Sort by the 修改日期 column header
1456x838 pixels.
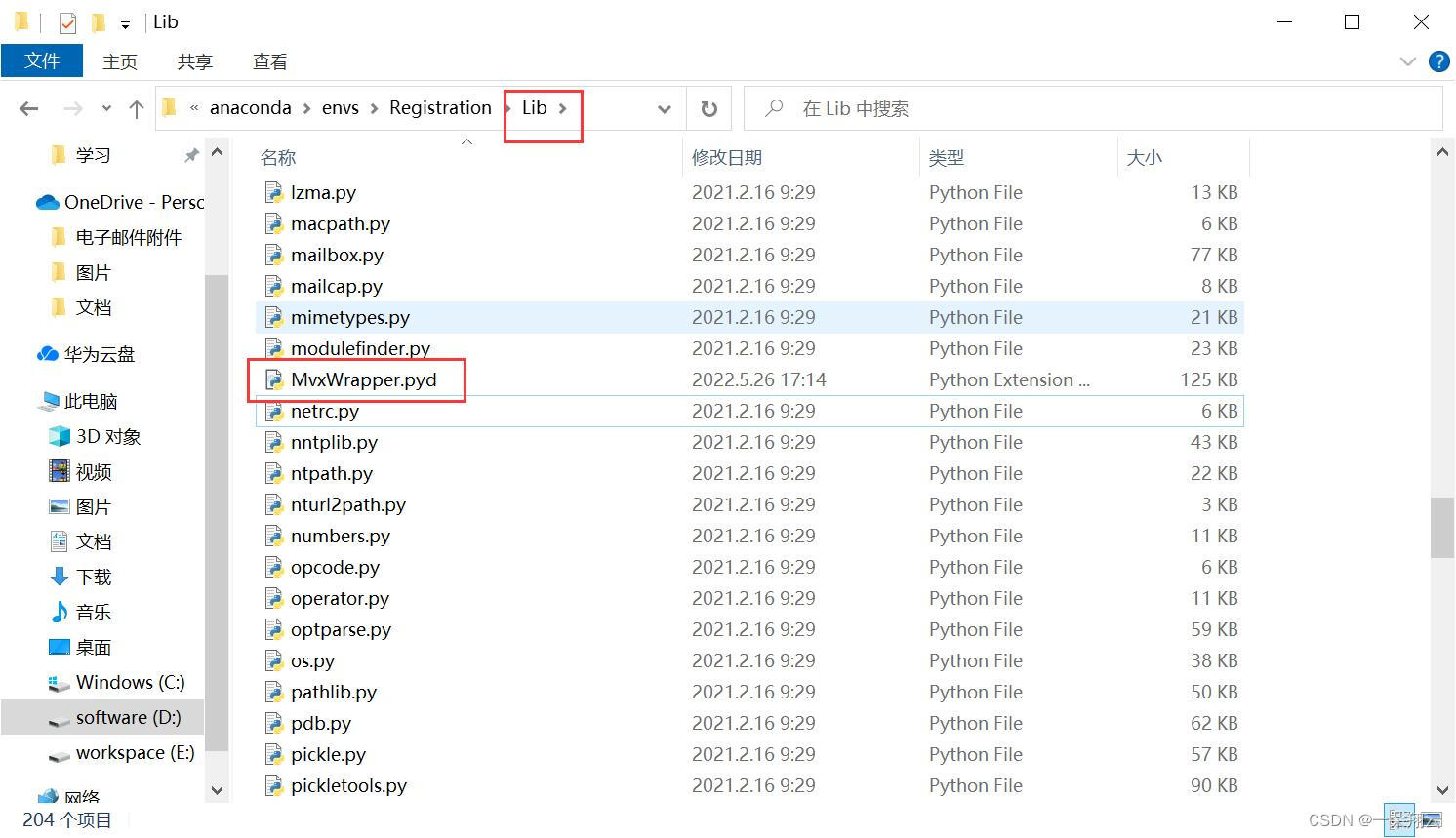point(727,157)
